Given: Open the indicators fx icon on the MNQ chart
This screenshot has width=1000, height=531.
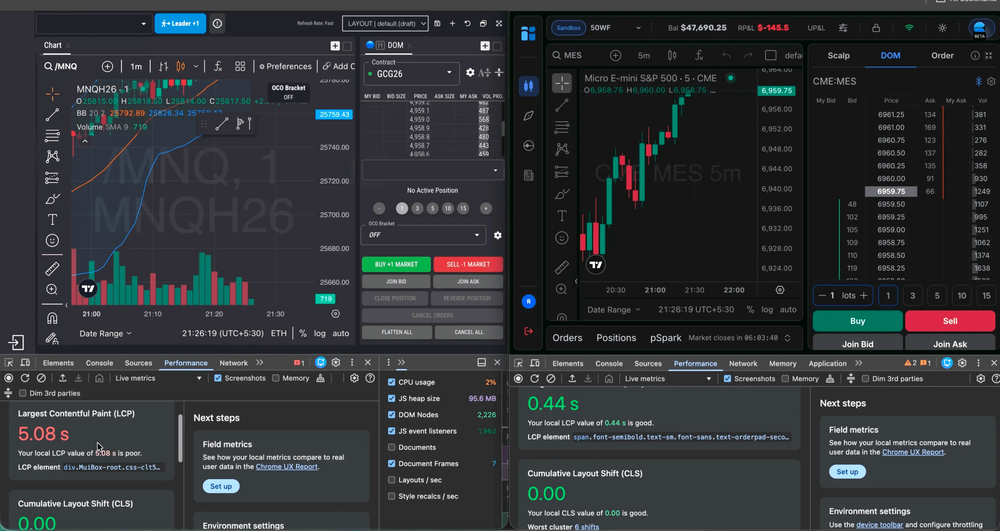Looking at the screenshot, I should [218, 66].
